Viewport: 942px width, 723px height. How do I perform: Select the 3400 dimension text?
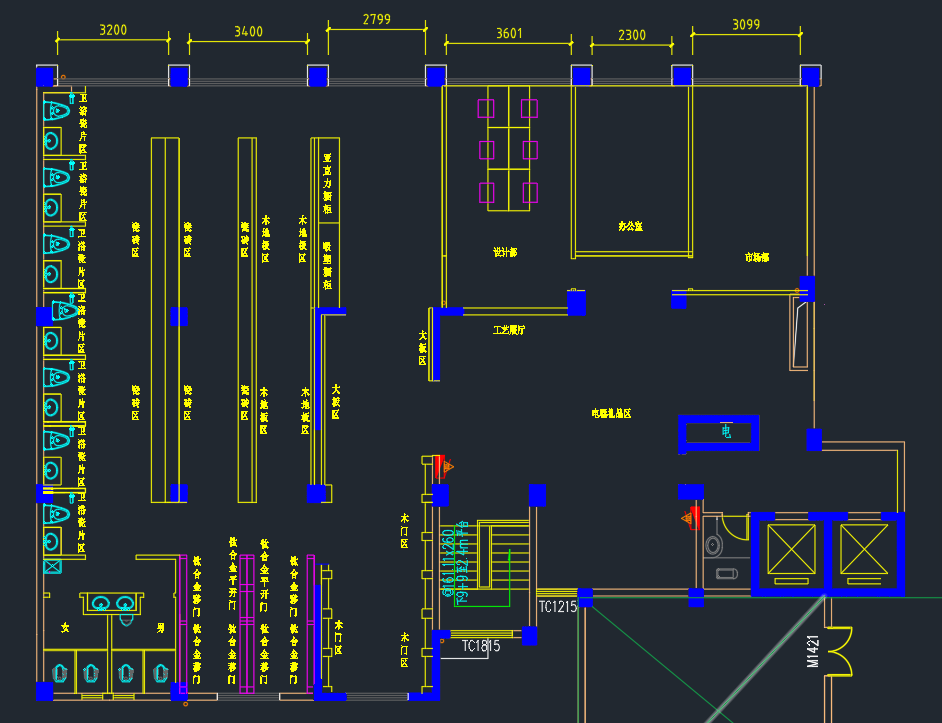248,32
